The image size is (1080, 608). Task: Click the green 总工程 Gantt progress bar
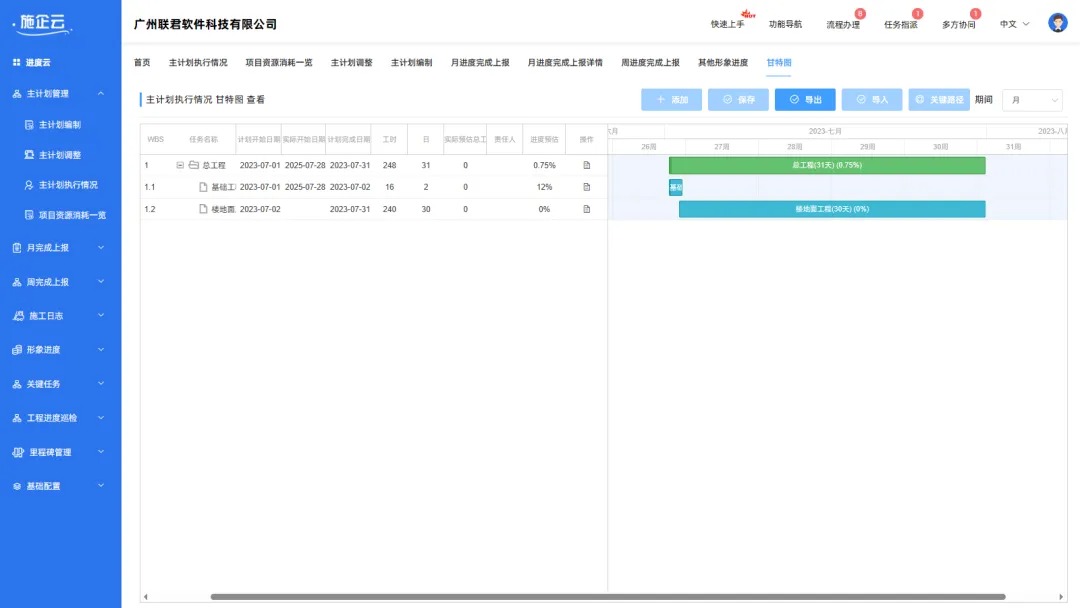pos(830,165)
